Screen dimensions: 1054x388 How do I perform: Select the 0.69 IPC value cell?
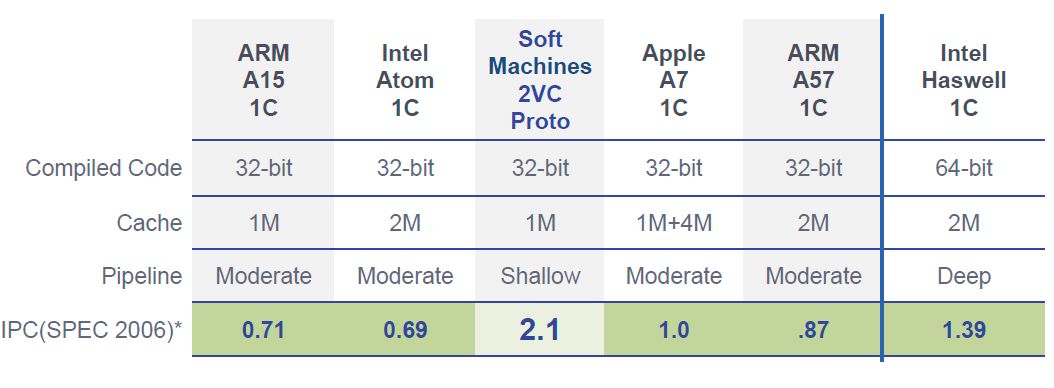pyautogui.click(x=405, y=329)
